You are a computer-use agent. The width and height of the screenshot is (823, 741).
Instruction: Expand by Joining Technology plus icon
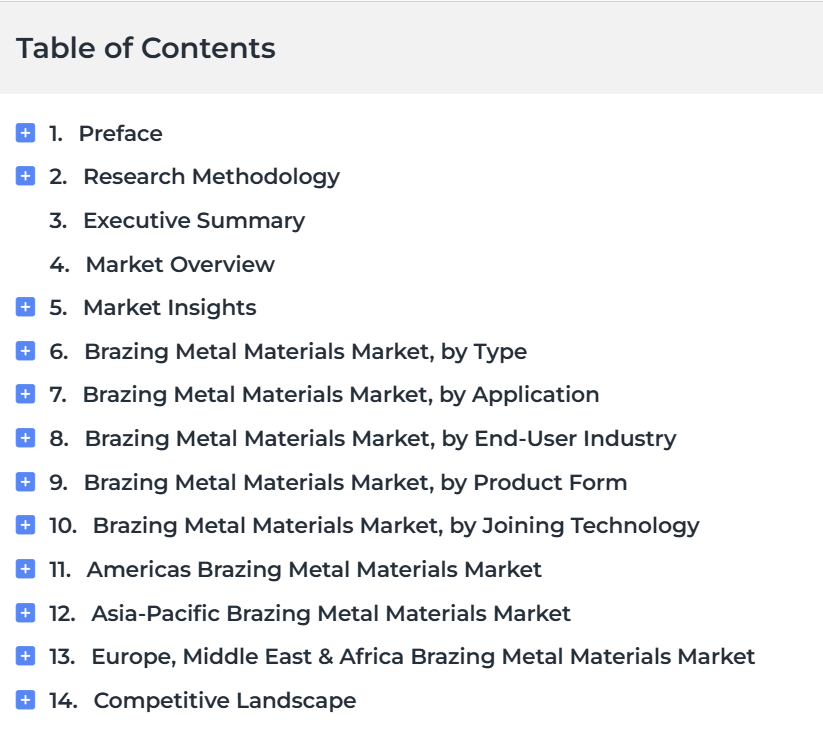pos(25,525)
